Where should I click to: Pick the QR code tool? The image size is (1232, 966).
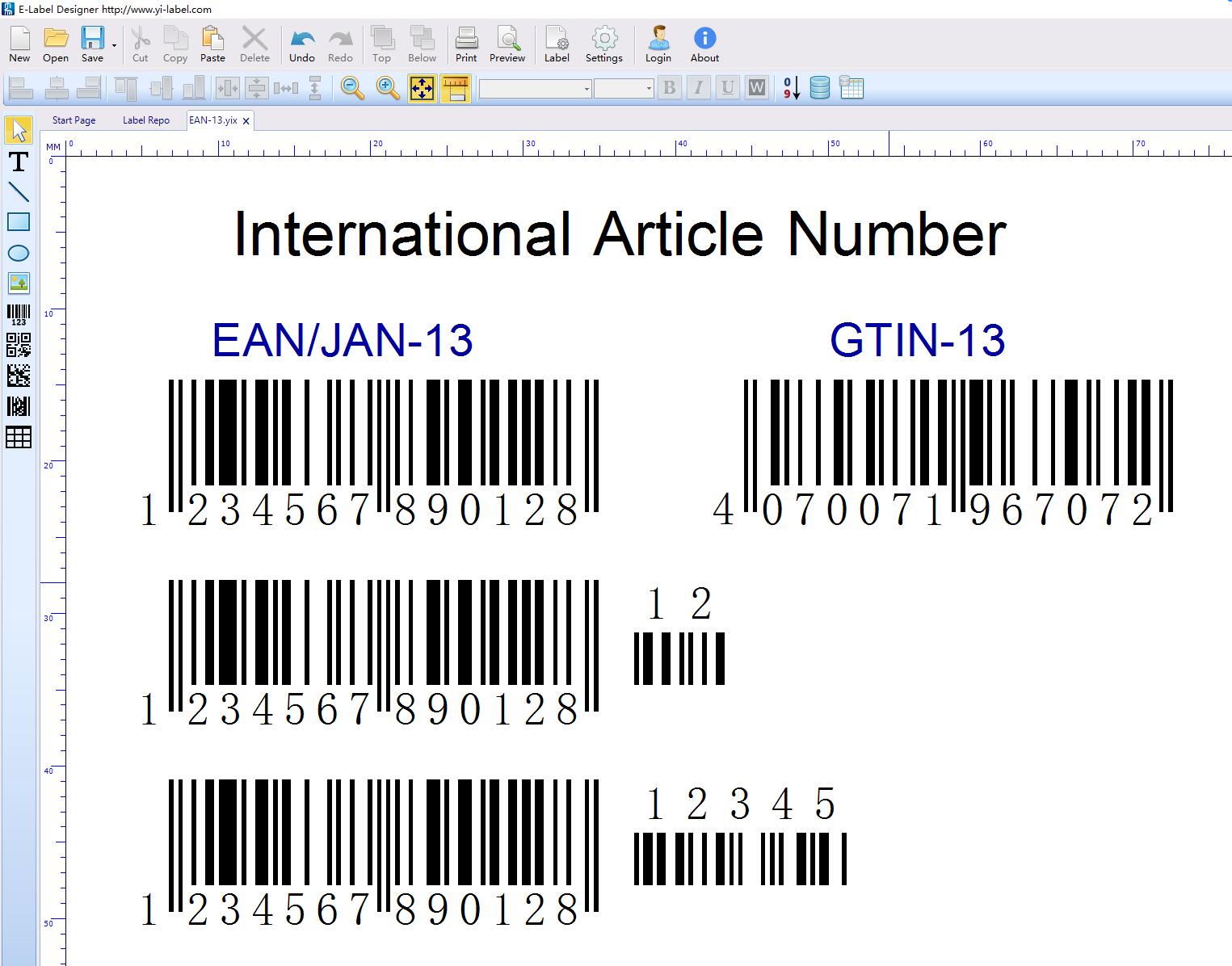click(x=18, y=345)
